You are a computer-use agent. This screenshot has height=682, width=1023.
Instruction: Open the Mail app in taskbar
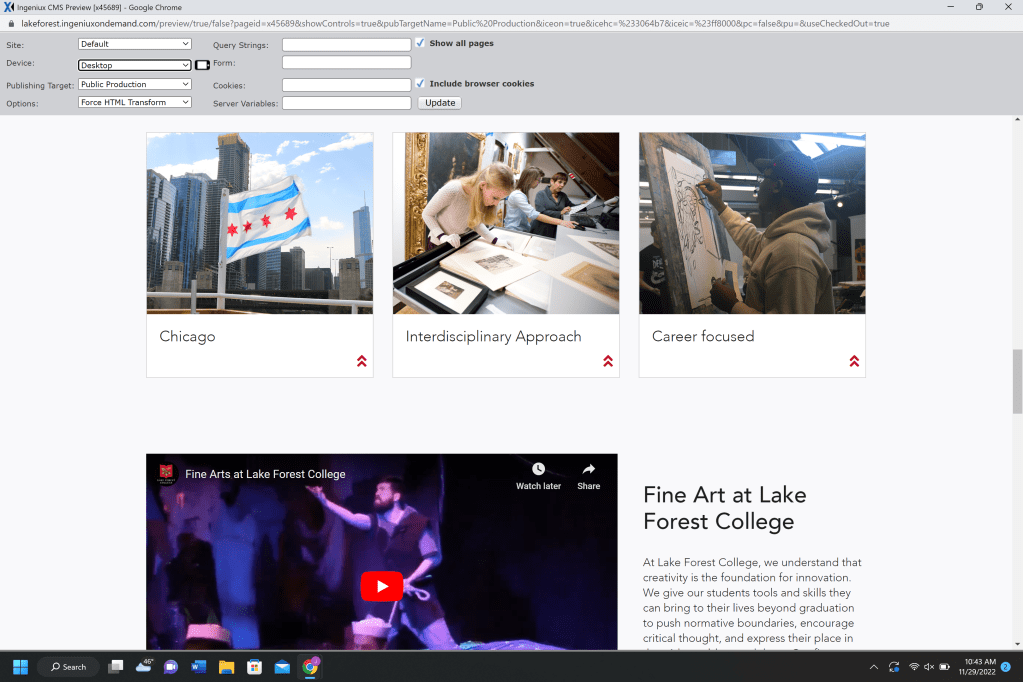pyautogui.click(x=282, y=667)
